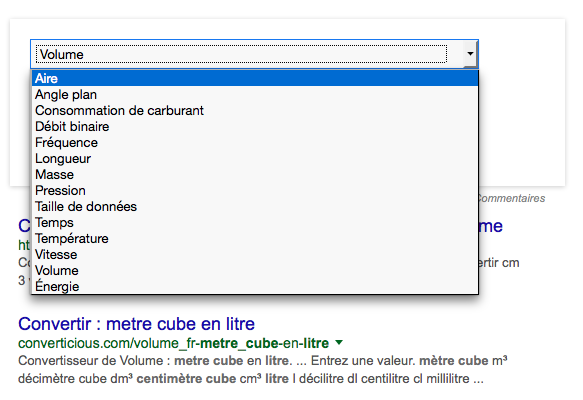Image resolution: width=583 pixels, height=400 pixels.
Task: Choose Angle plan option
Action: click(255, 94)
